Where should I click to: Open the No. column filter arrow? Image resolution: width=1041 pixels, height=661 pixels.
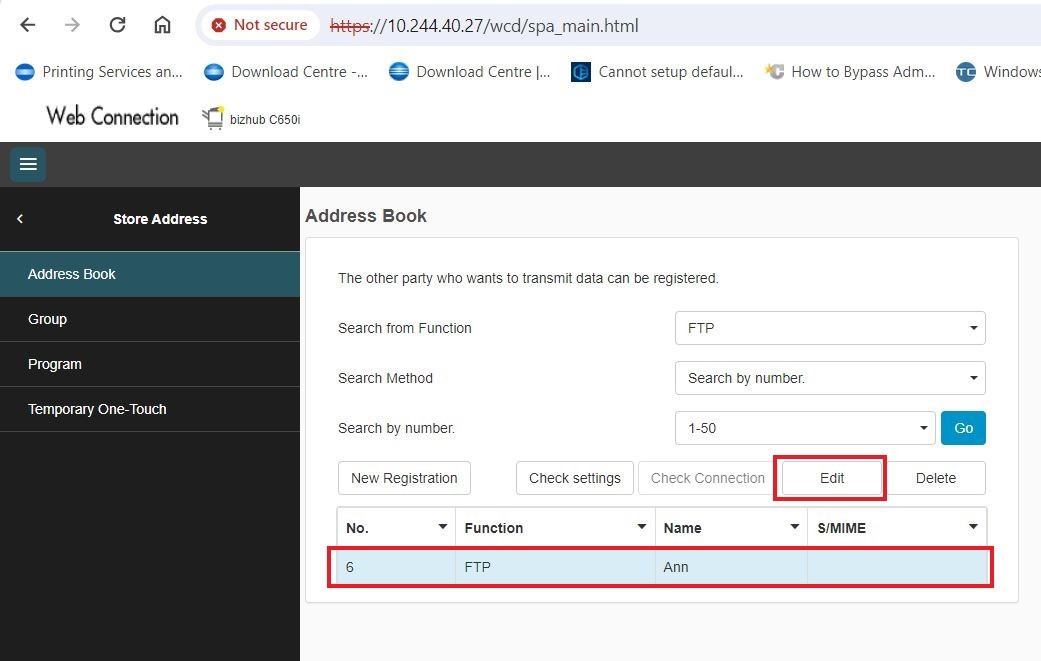(442, 527)
